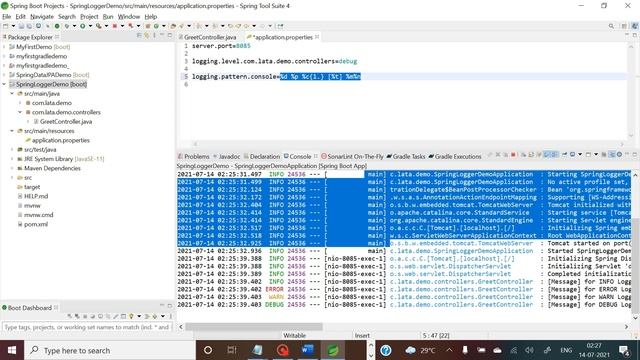Click the New file toolbar icon
The height and width of the screenshot is (360, 640).
(x=6, y=26)
